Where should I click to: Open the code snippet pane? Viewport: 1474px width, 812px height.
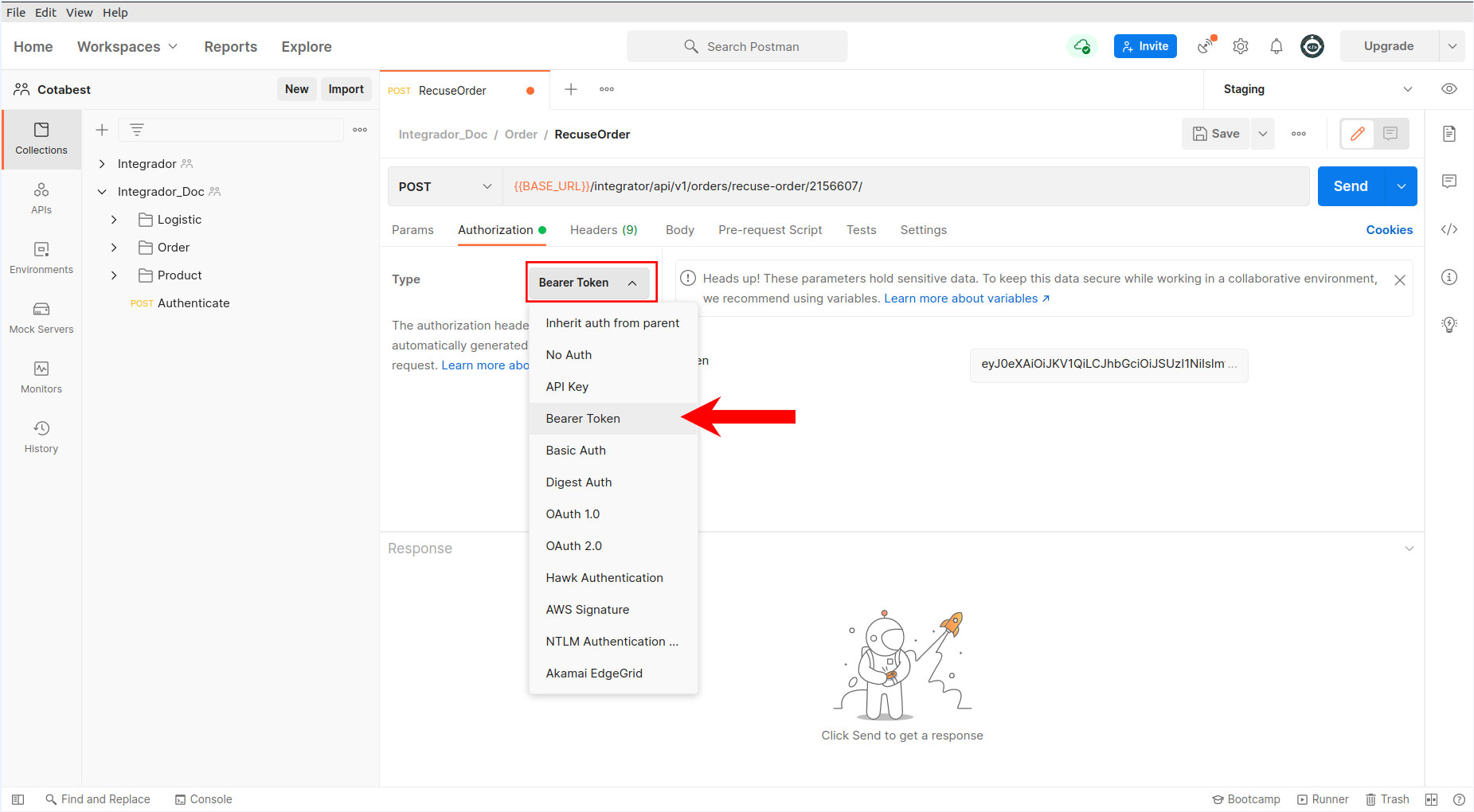pyautogui.click(x=1449, y=229)
